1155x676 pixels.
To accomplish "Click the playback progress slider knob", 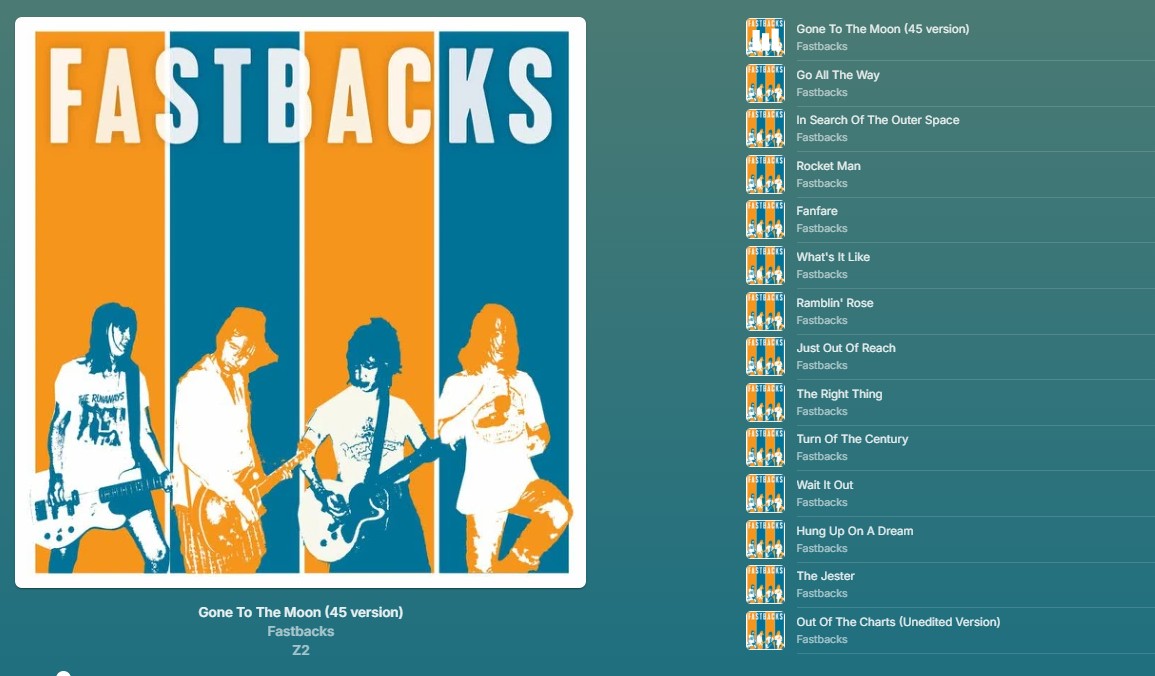I will tap(63, 673).
